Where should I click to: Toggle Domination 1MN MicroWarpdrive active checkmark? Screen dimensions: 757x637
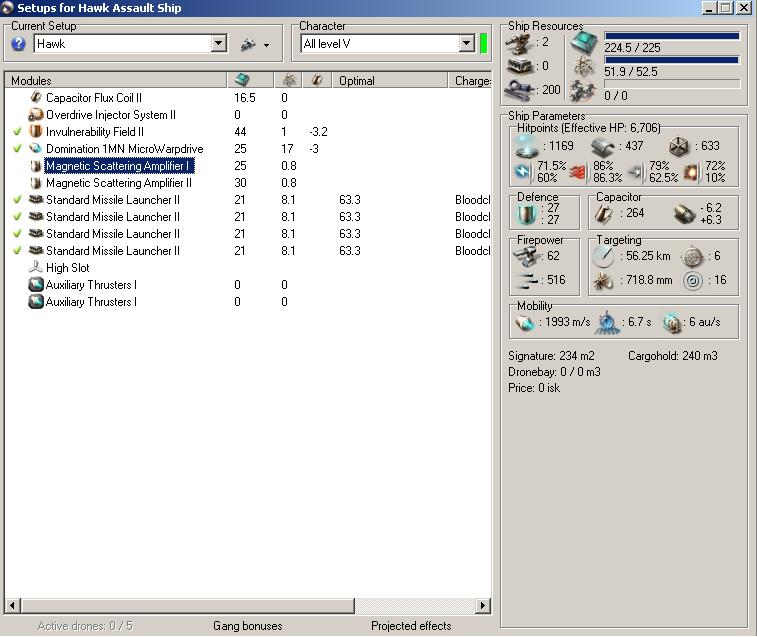(17, 148)
